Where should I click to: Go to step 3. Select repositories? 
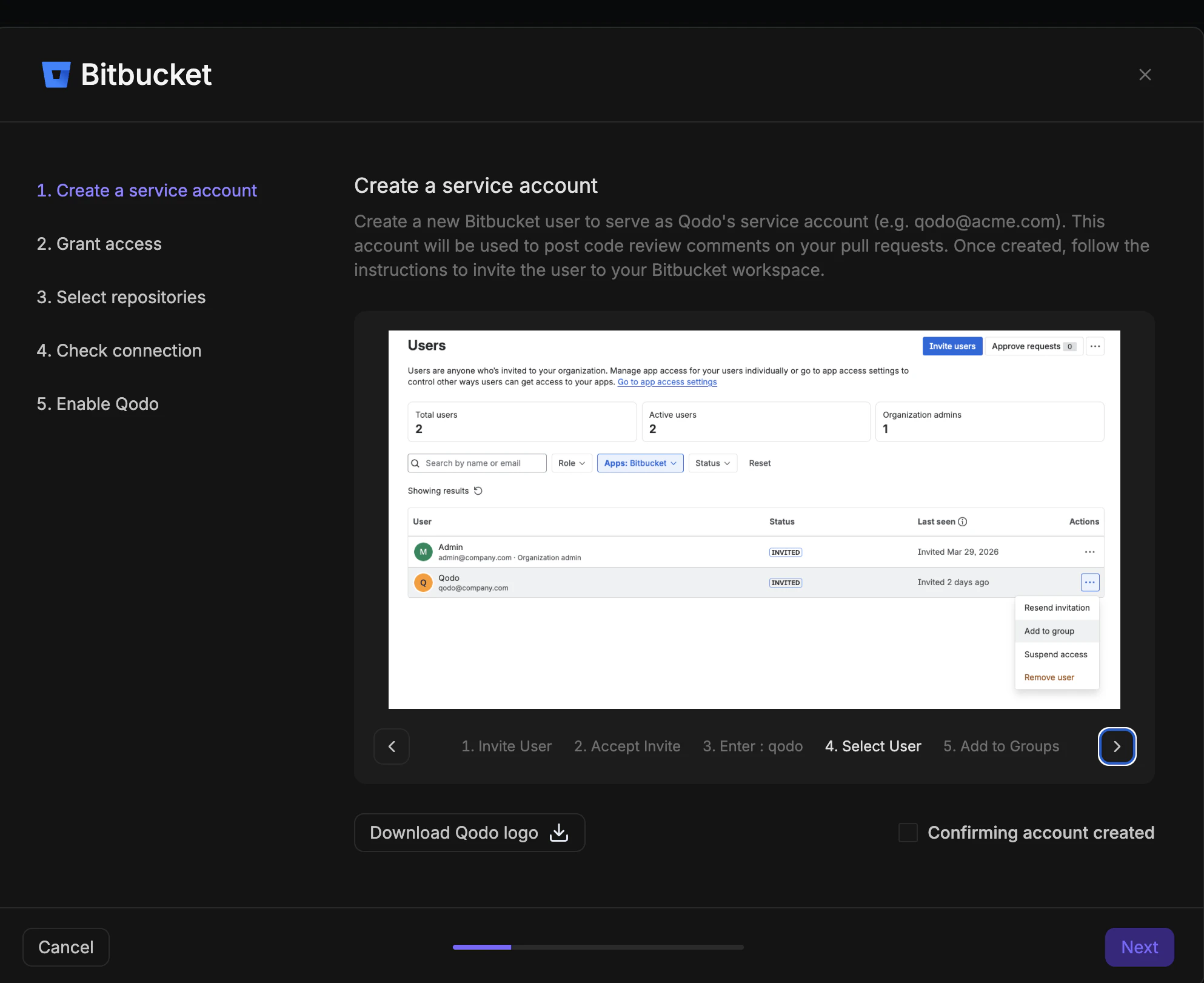coord(121,297)
